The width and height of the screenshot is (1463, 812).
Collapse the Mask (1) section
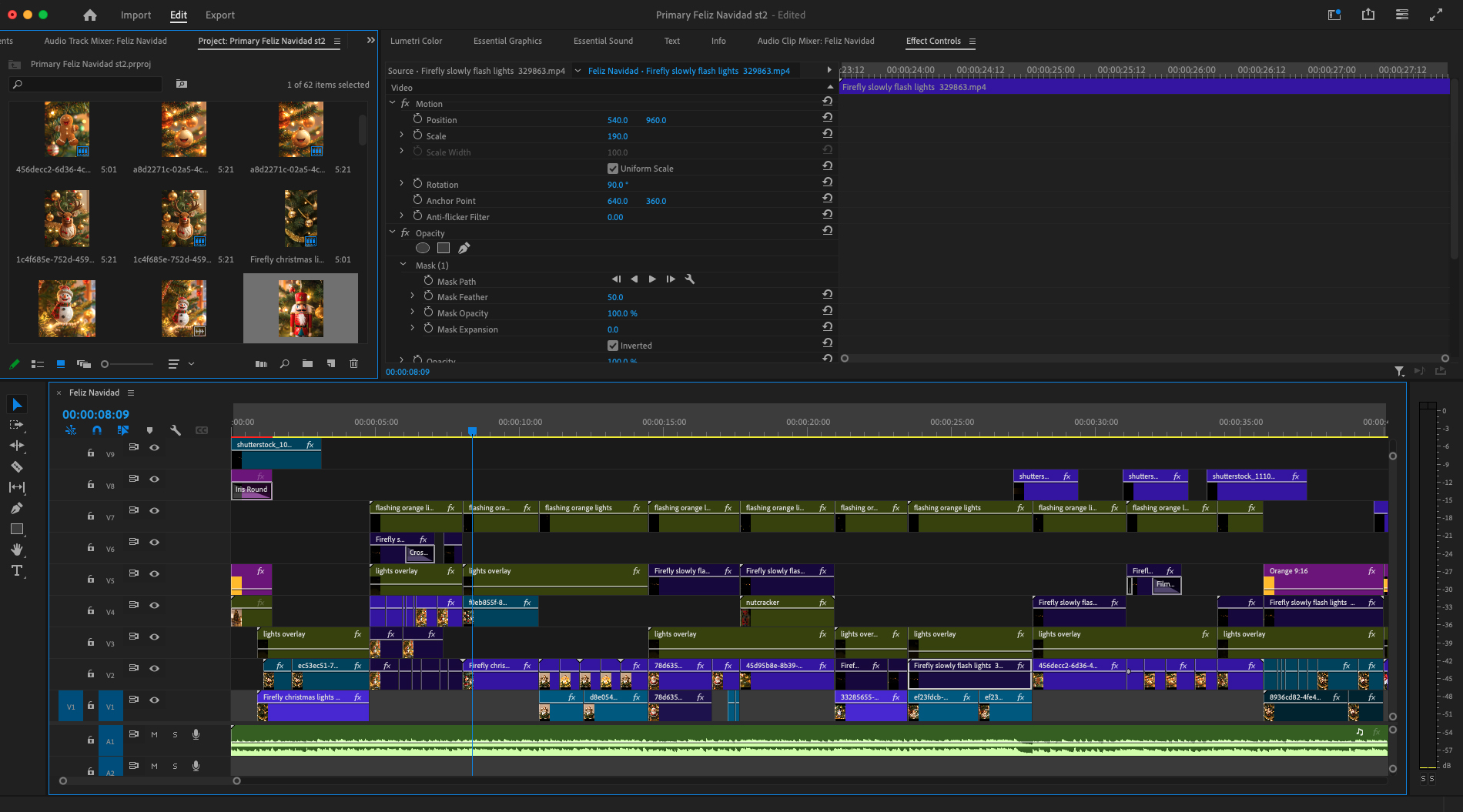[403, 265]
